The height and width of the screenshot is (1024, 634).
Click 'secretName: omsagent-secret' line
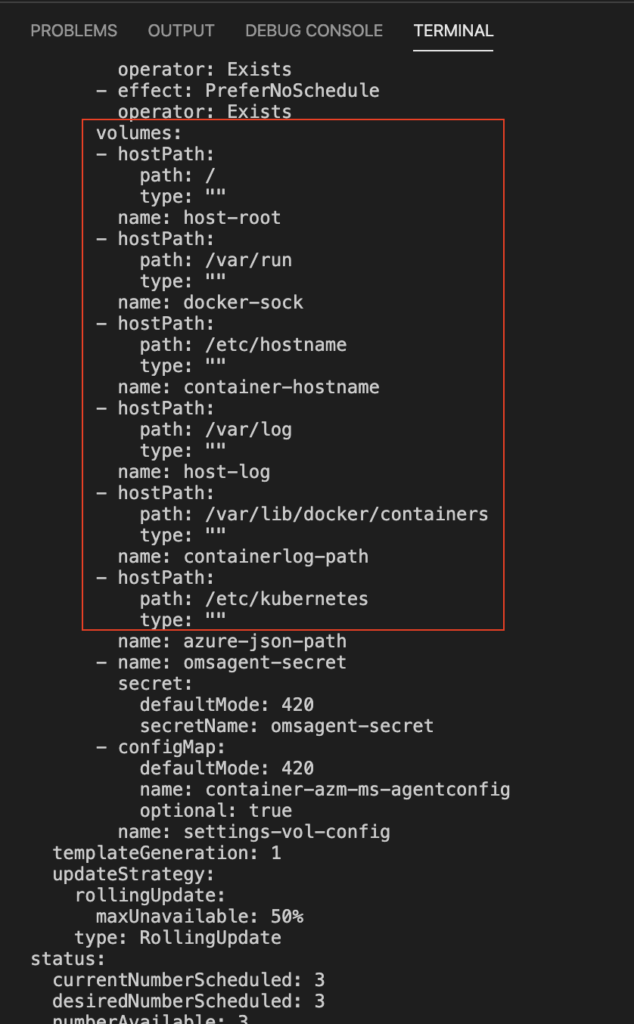pos(286,726)
